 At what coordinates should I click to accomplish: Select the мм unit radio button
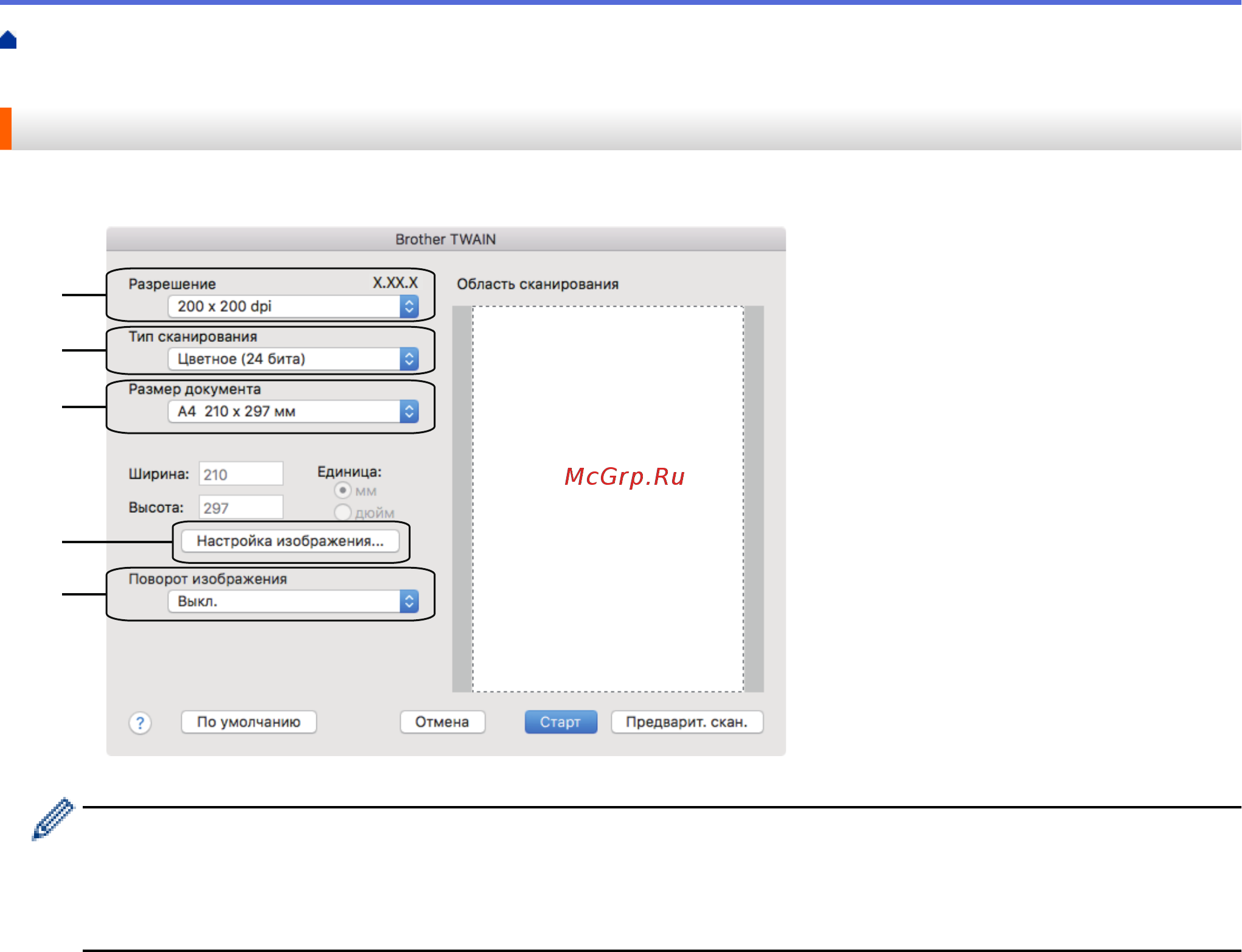(x=342, y=490)
